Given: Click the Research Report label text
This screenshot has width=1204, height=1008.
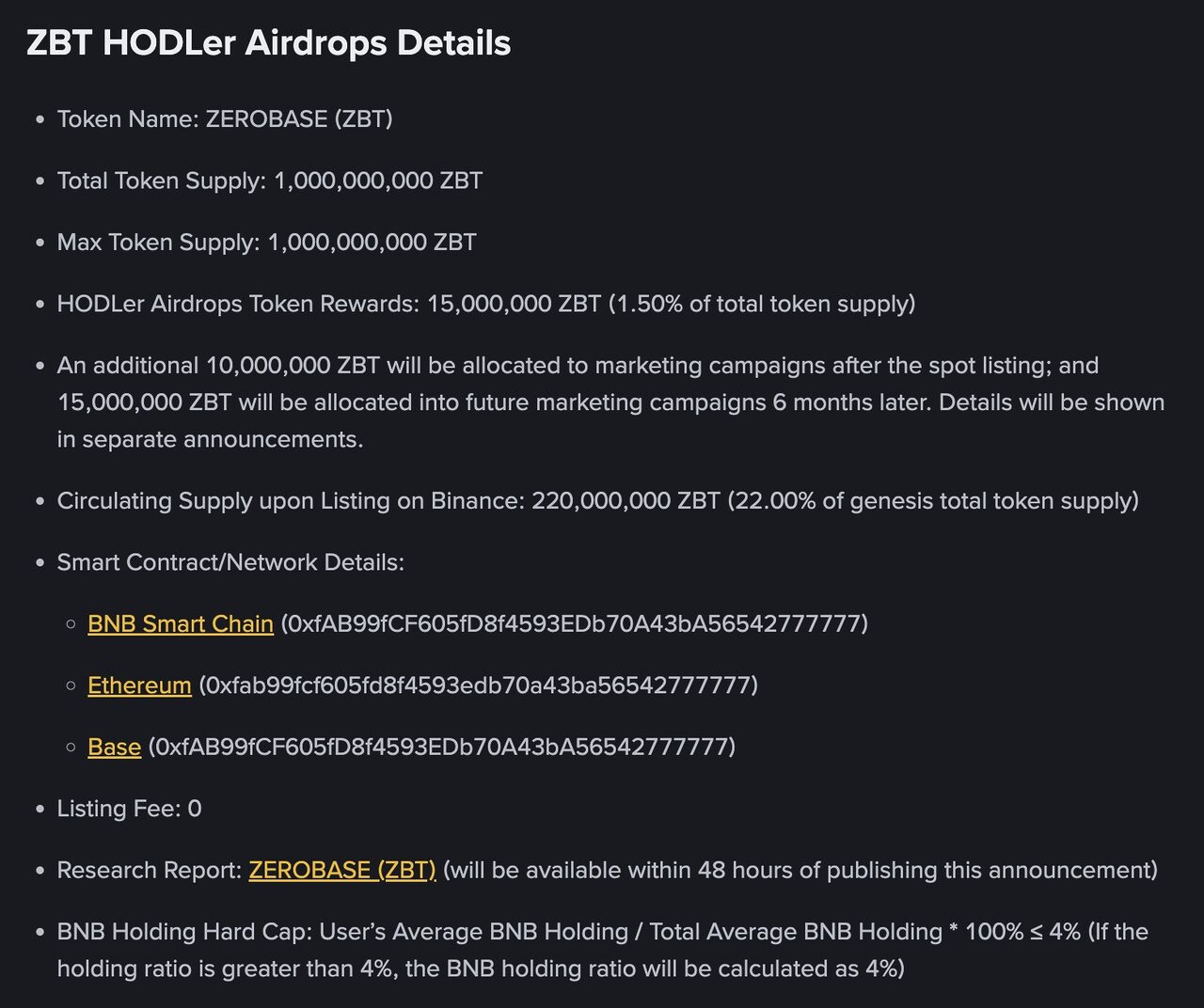Looking at the screenshot, I should (150, 871).
